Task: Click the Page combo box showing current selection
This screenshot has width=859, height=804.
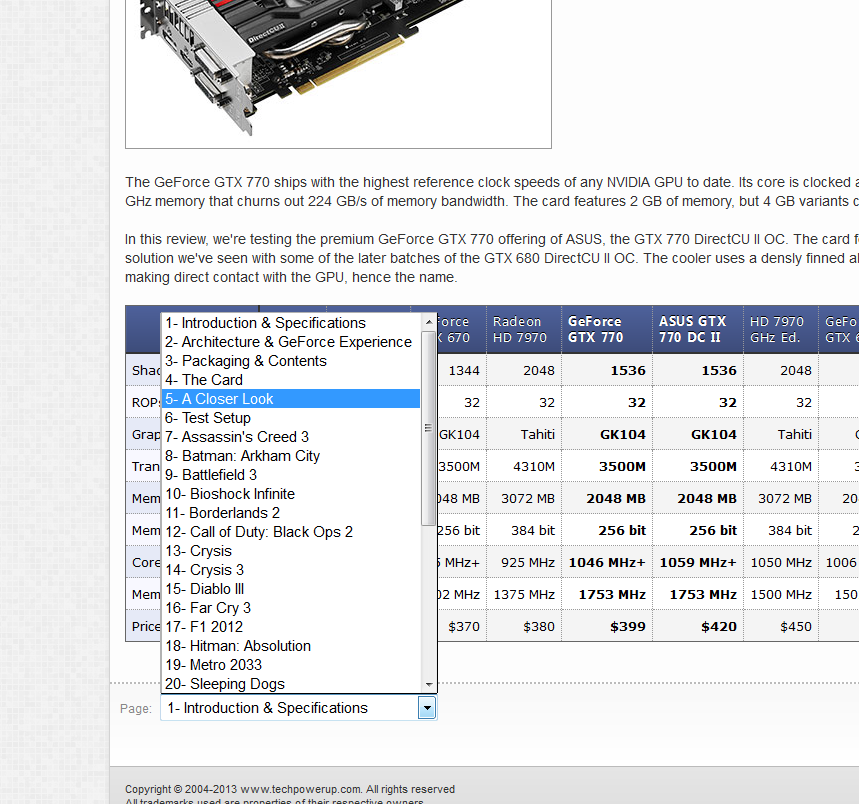Action: tap(299, 708)
